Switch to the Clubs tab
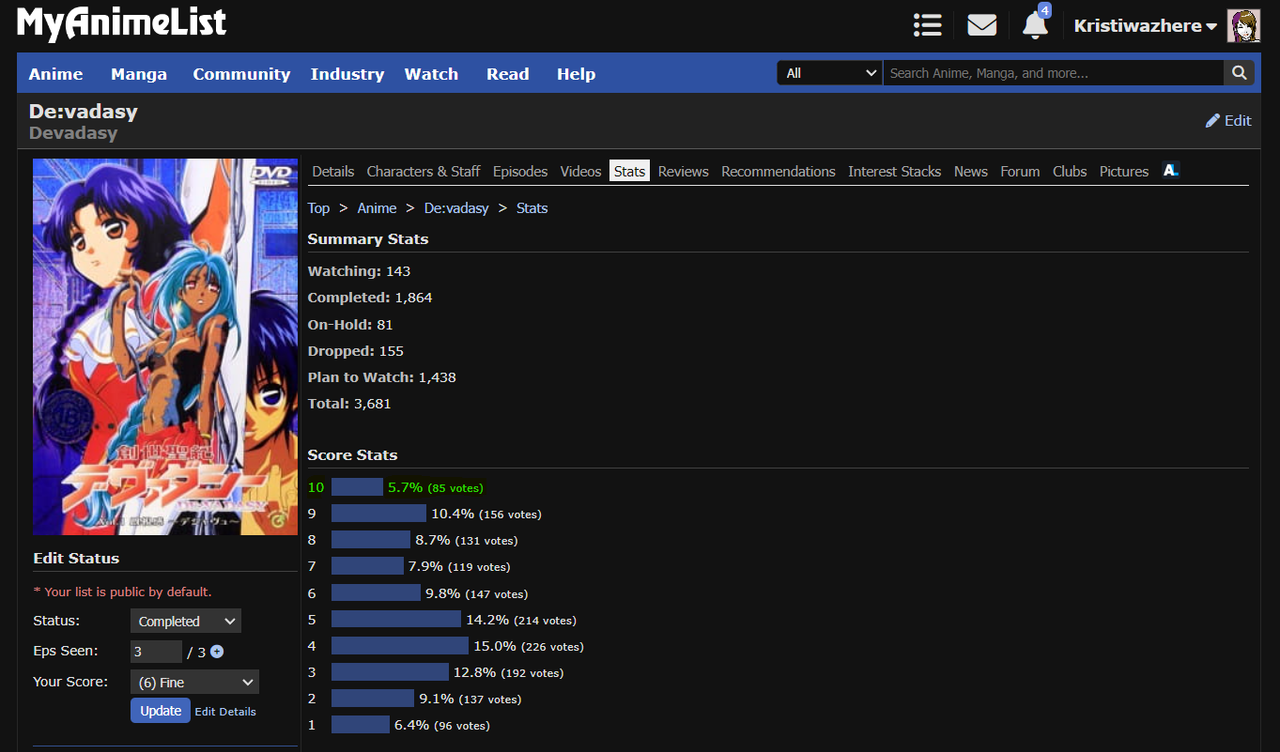Image resolution: width=1280 pixels, height=752 pixels. (x=1069, y=171)
